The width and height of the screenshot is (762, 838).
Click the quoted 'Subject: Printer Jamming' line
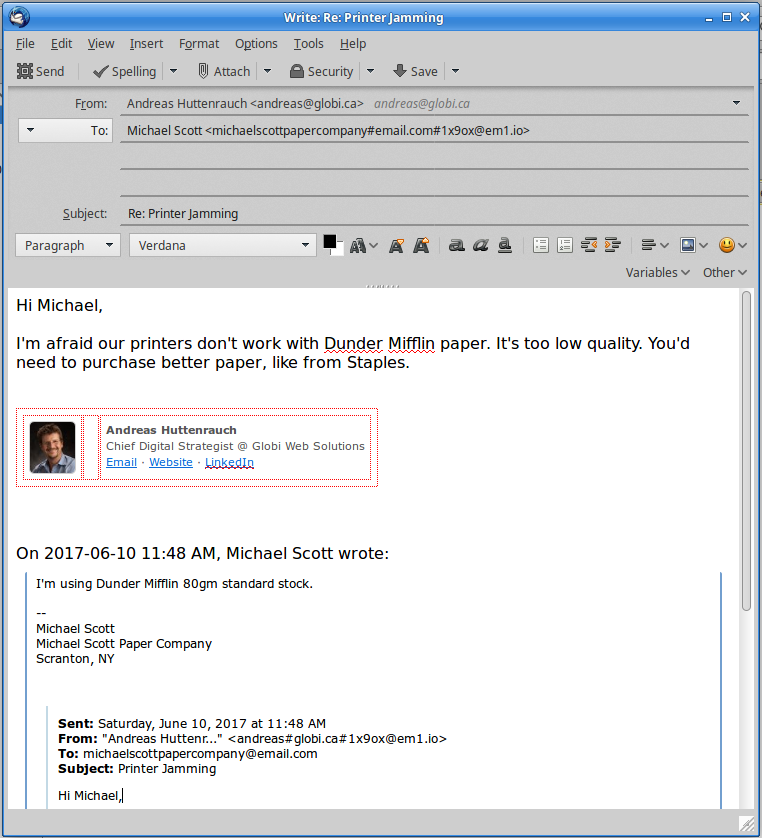137,769
